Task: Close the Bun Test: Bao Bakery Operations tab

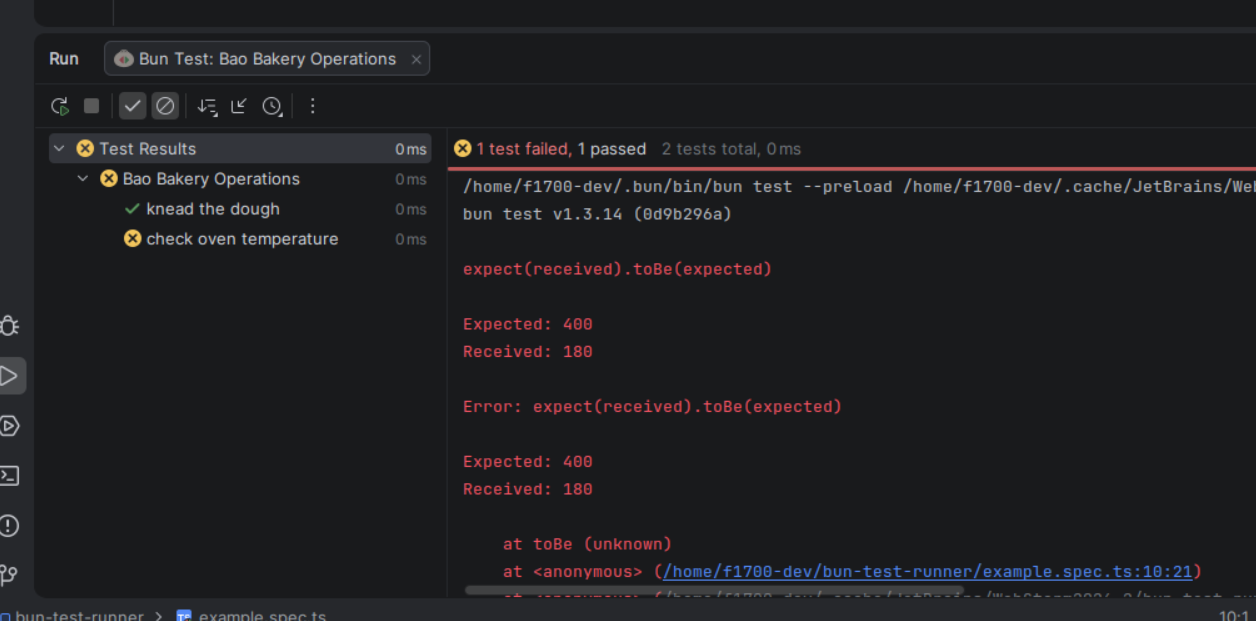Action: click(416, 59)
